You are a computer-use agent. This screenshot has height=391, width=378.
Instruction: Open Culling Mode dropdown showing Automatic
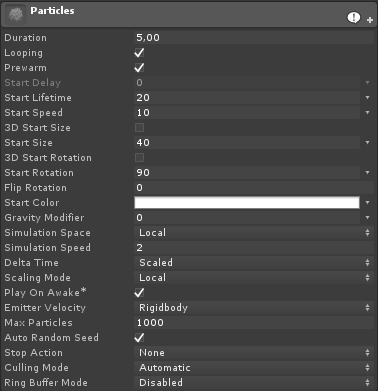(254, 368)
